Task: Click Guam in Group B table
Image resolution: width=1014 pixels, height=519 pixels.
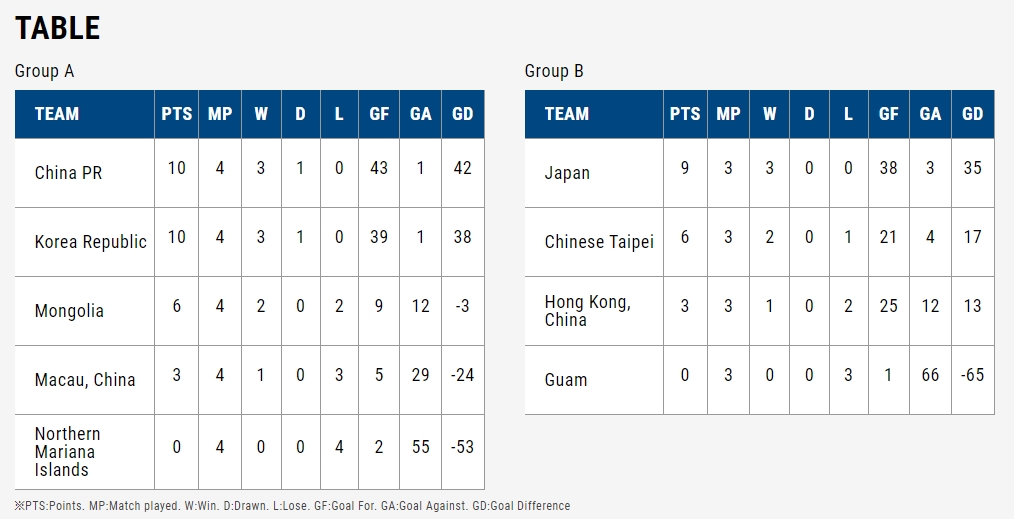Action: click(x=566, y=379)
